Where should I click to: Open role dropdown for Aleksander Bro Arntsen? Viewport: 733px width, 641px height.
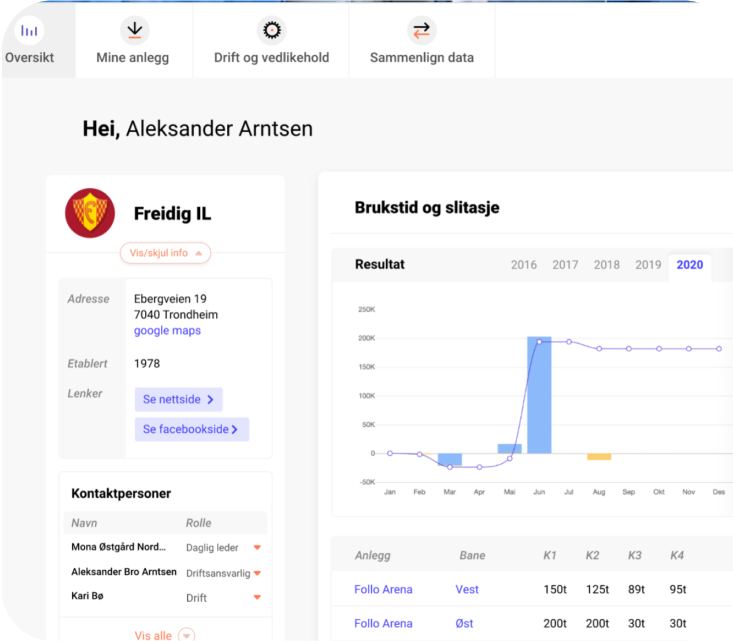coord(257,573)
